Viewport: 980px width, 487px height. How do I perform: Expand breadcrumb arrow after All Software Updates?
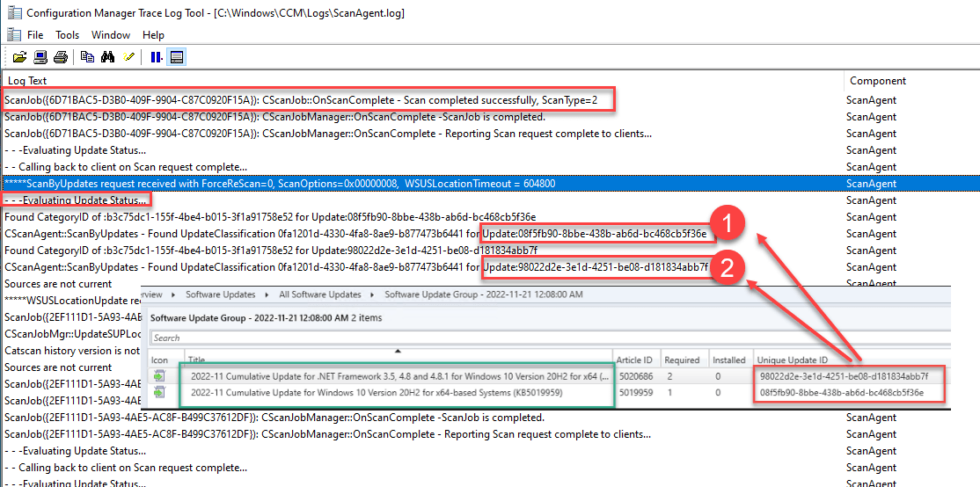[372, 294]
